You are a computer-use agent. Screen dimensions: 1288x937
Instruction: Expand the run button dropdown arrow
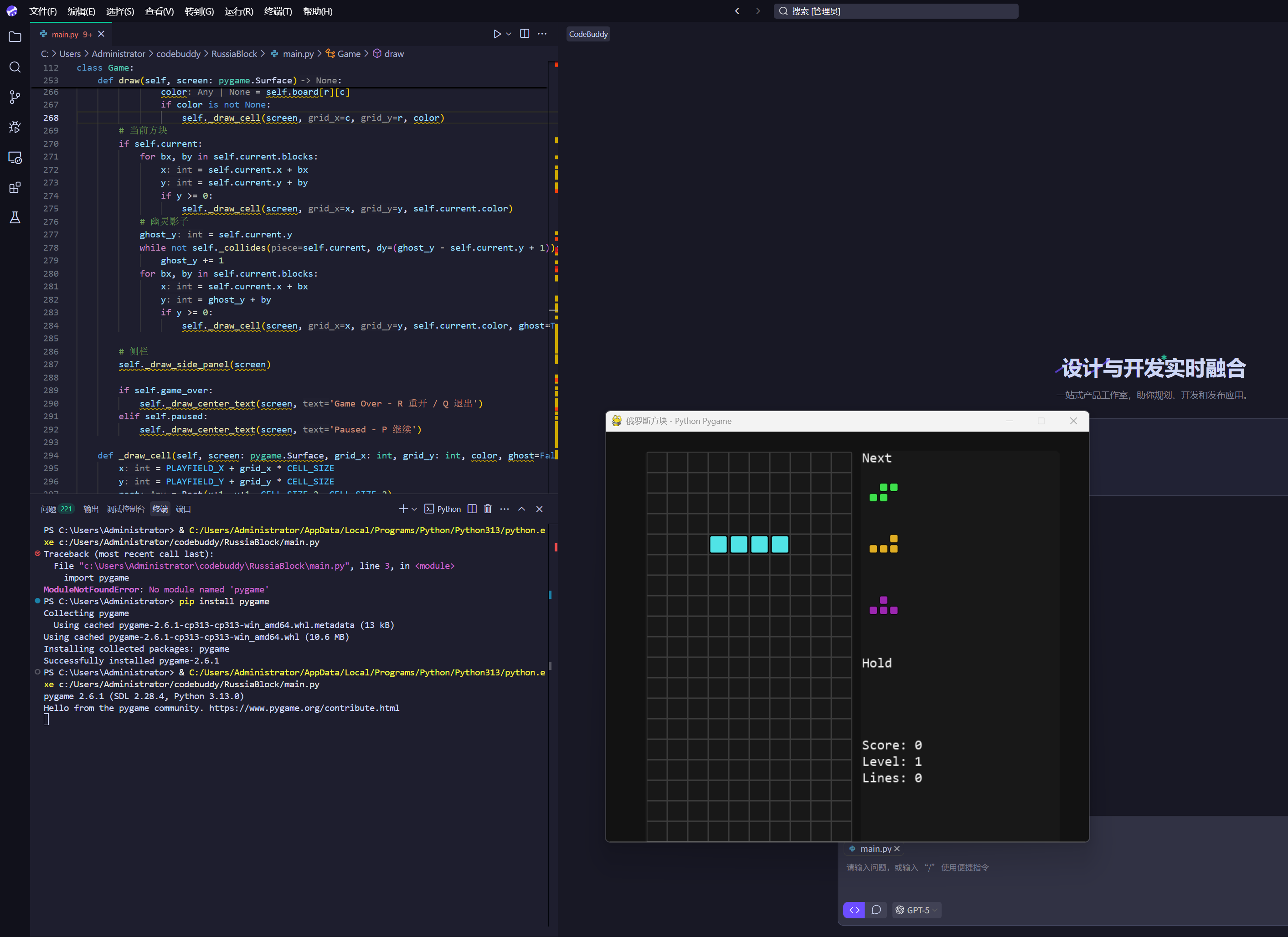click(509, 34)
